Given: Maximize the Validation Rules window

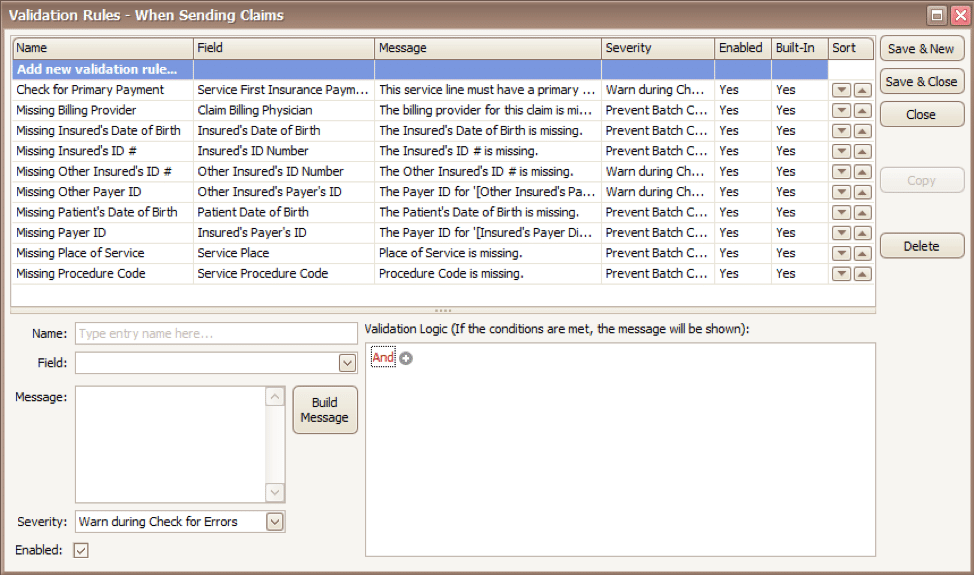Looking at the screenshot, I should click(x=937, y=15).
